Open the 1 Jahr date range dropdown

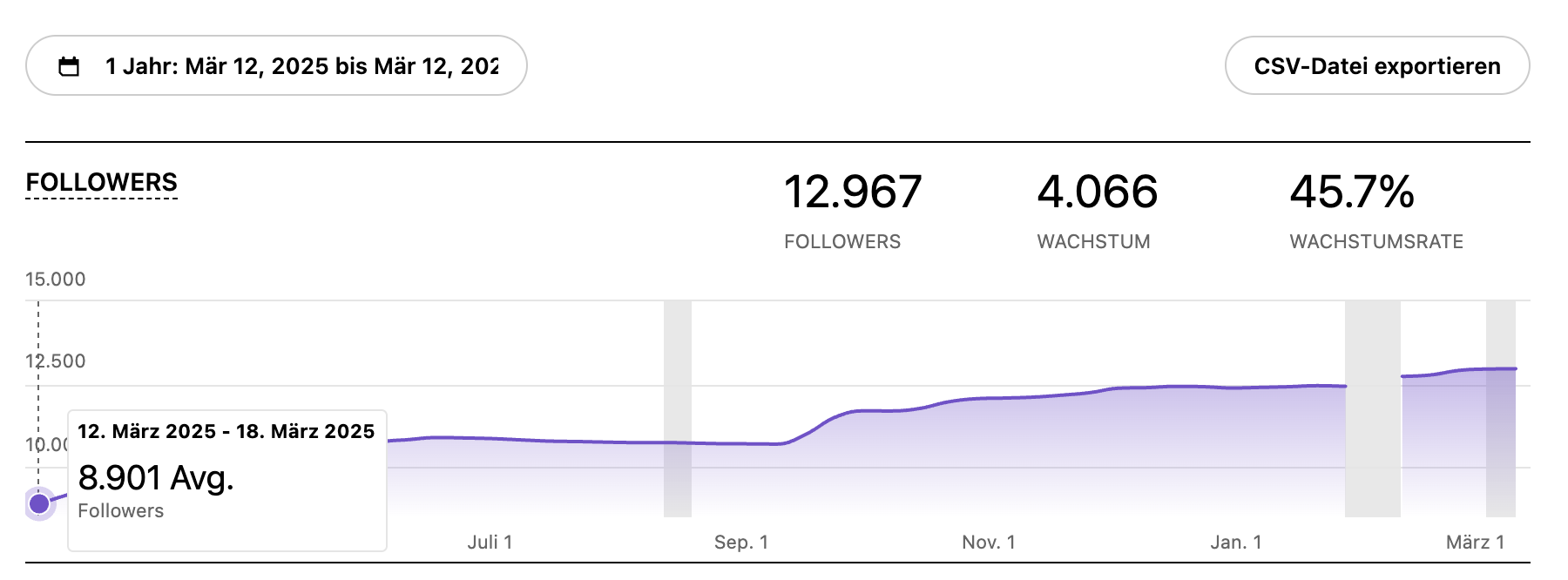tap(301, 66)
